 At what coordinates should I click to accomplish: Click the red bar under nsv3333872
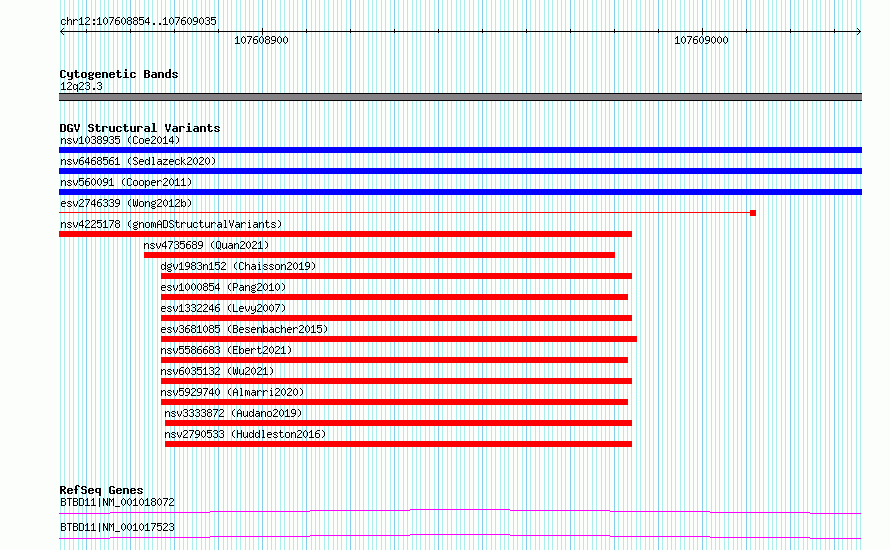click(x=398, y=423)
